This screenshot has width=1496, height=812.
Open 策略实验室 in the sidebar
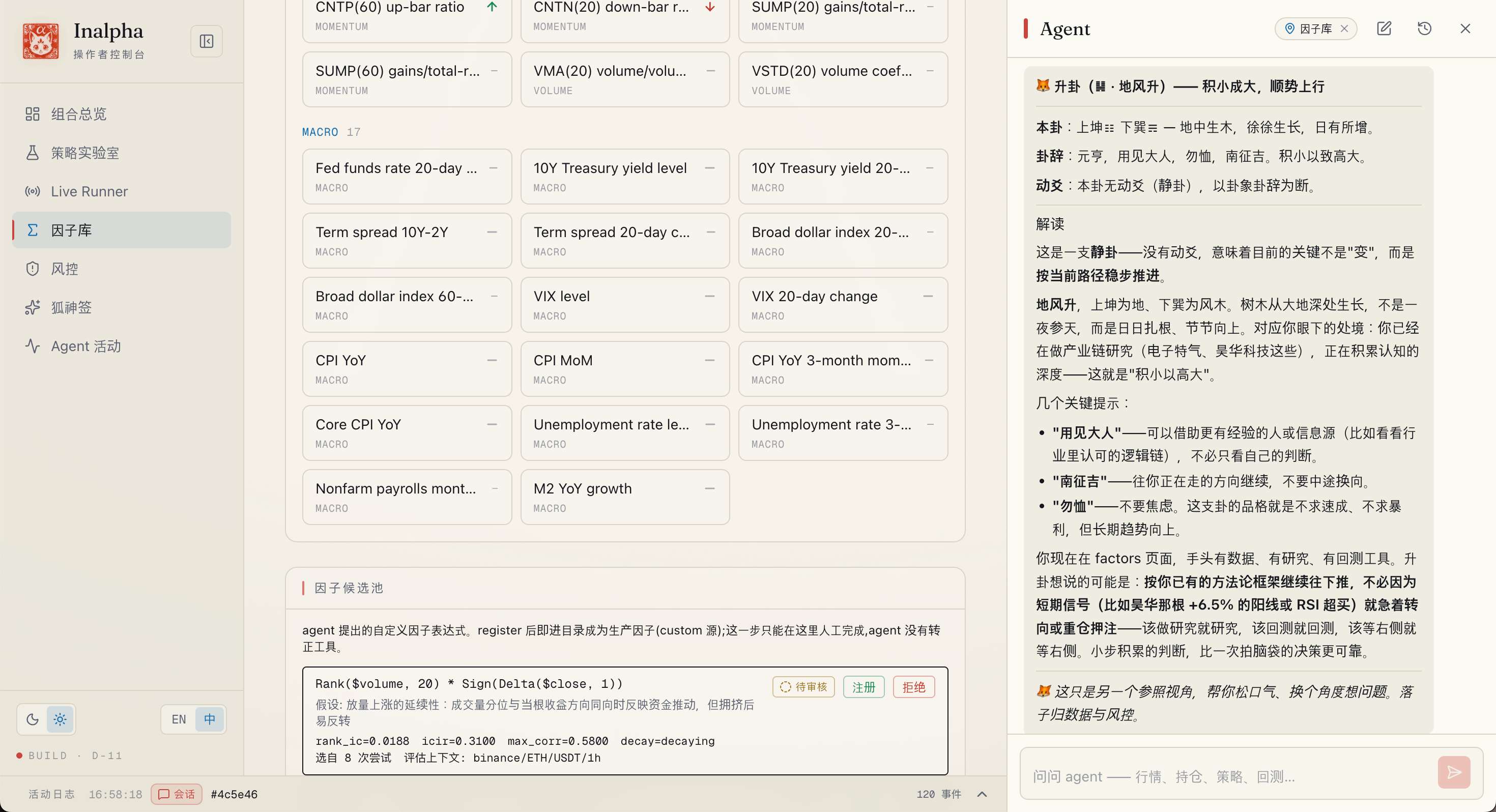(122, 153)
